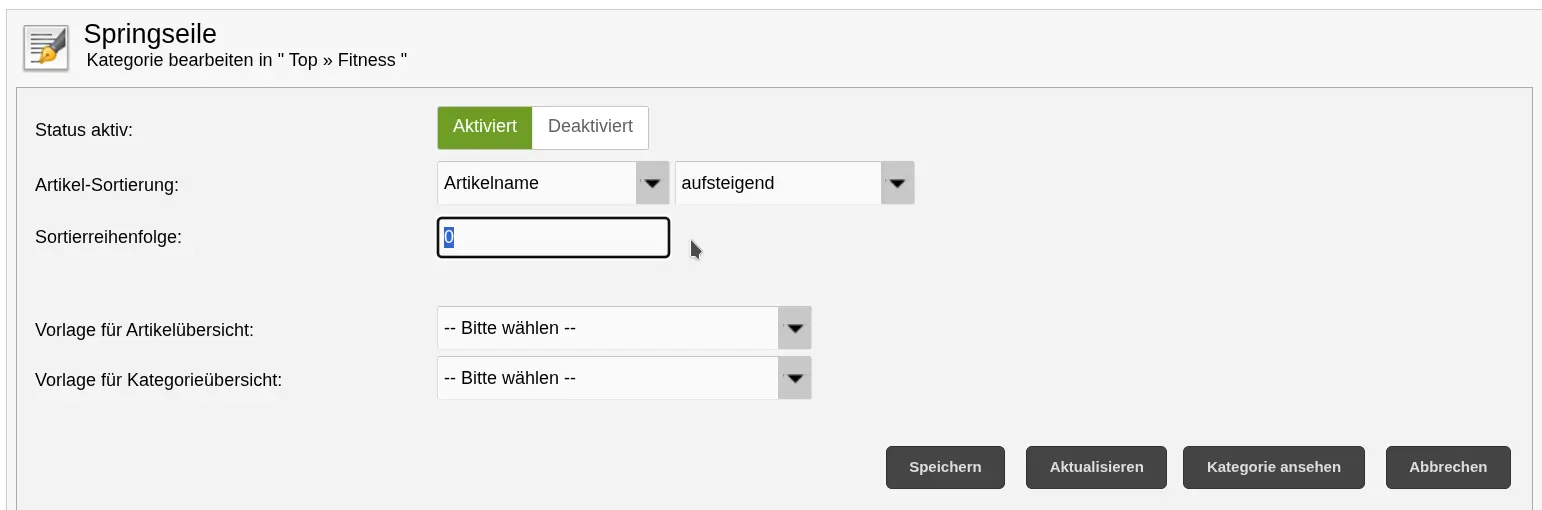Click the arrow of the aufsteigend dropdown
The width and height of the screenshot is (1542, 510).
[x=897, y=183]
